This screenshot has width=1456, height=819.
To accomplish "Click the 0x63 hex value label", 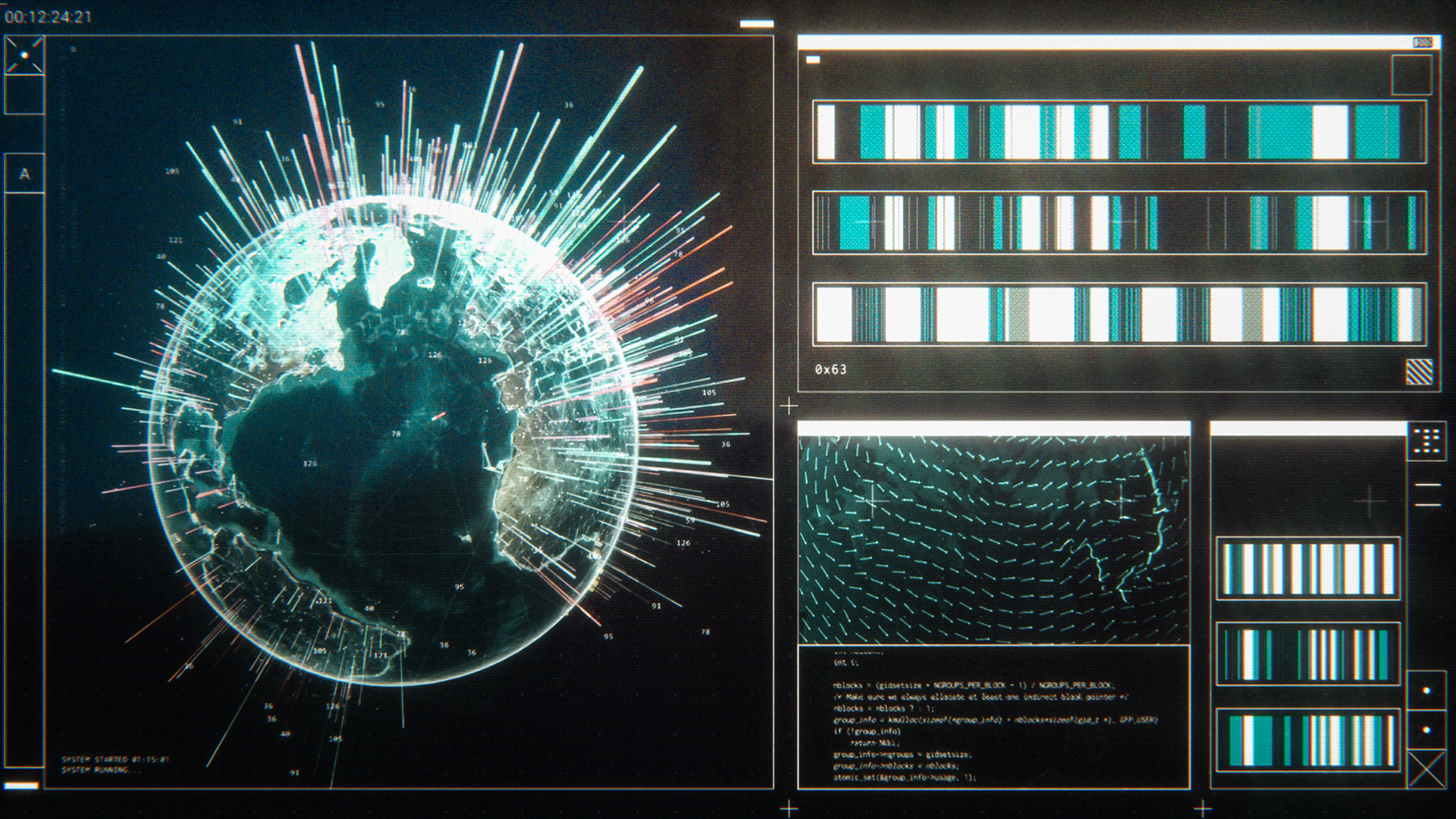I will coord(830,369).
